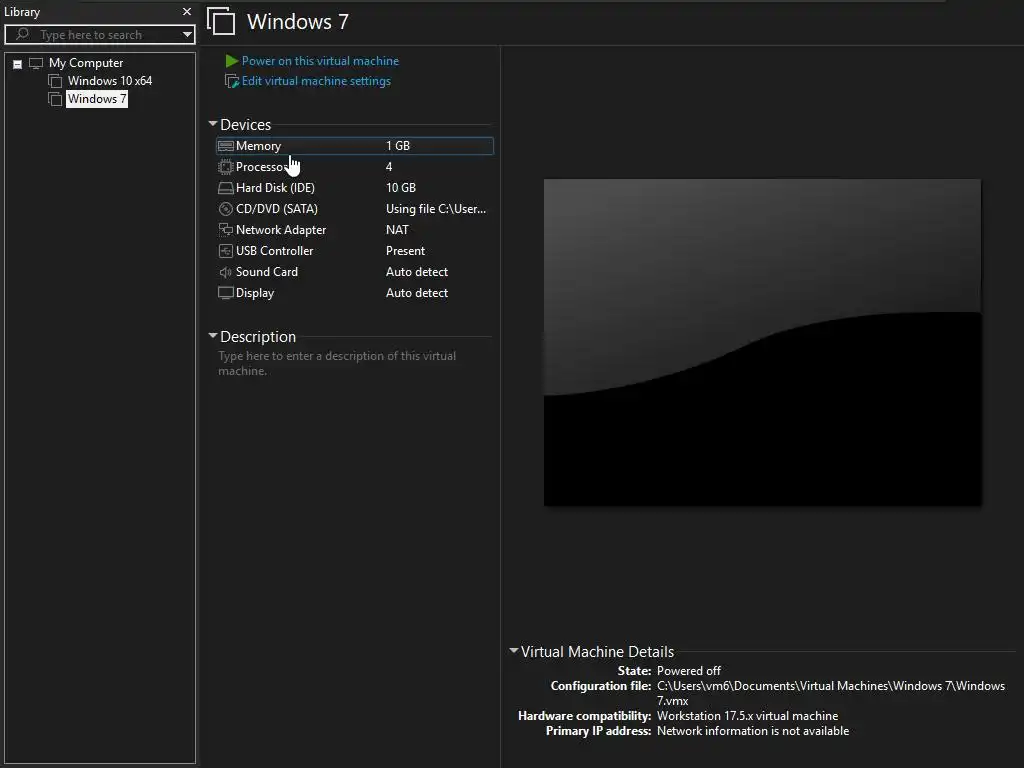The width and height of the screenshot is (1024, 768).
Task: Click the CD/DVD (SATA) disc icon
Action: tap(226, 209)
